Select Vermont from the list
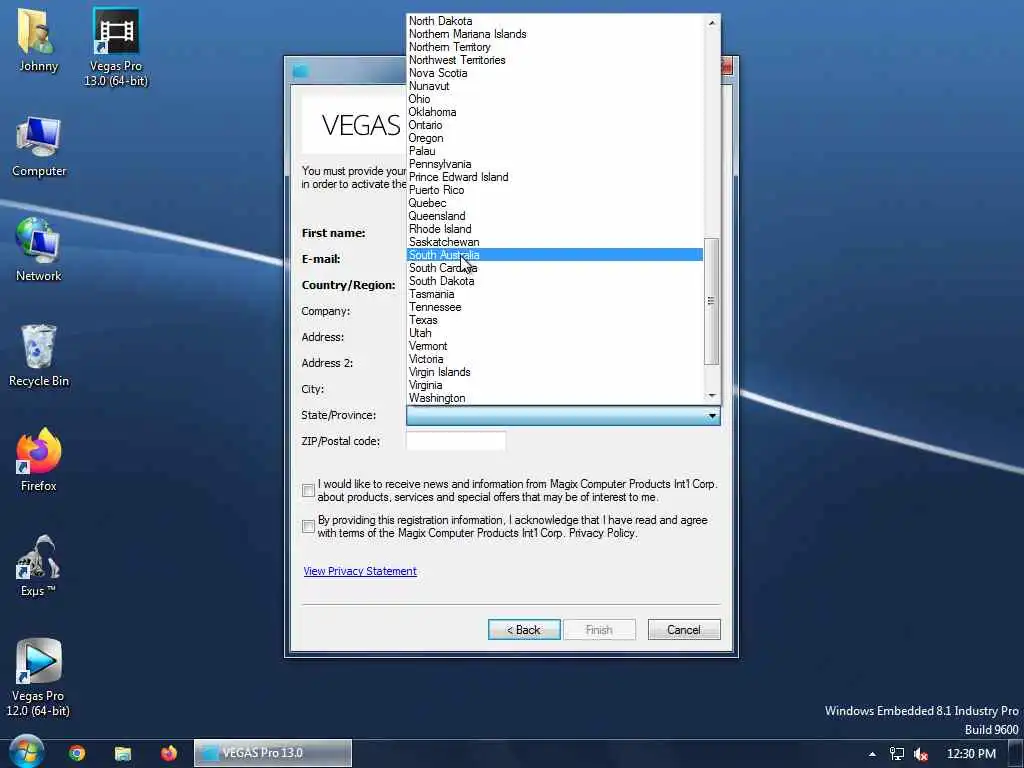This screenshot has width=1024, height=768. (554, 346)
